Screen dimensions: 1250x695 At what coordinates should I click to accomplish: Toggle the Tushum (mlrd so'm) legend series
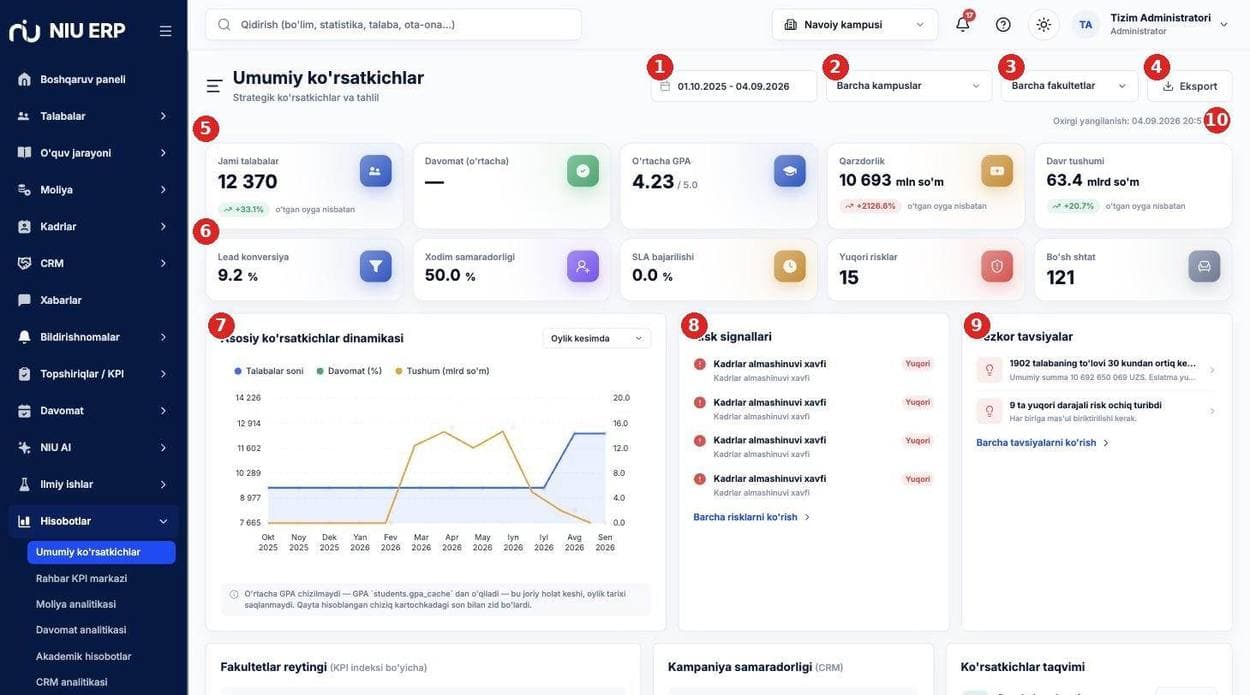(x=442, y=371)
